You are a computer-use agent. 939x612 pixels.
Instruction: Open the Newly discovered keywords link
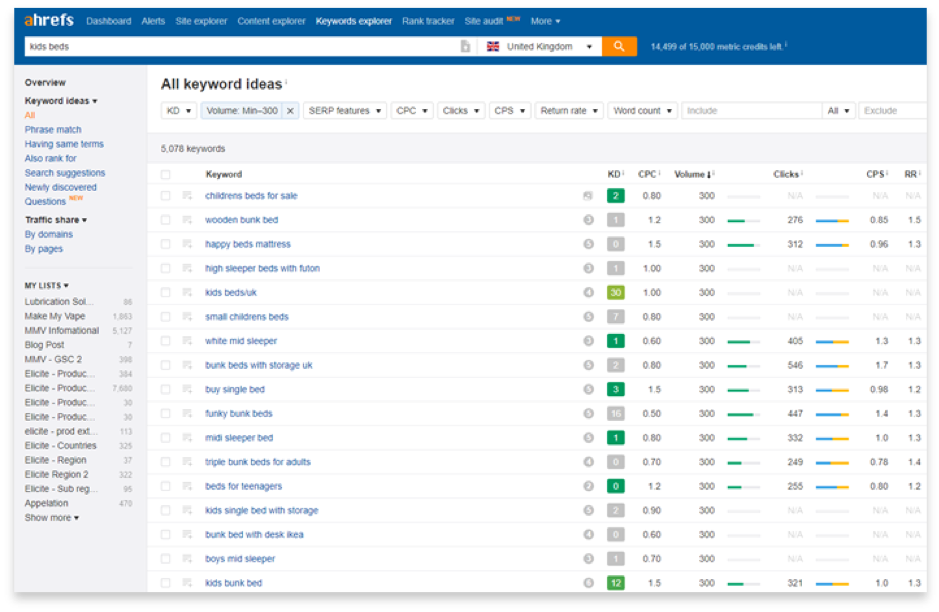(60, 187)
